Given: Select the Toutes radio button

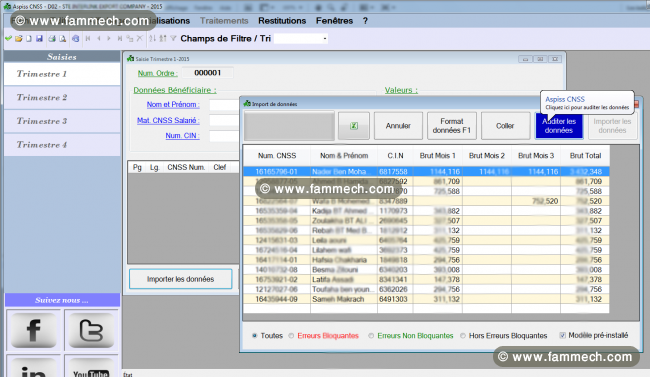Looking at the screenshot, I should click(x=255, y=336).
